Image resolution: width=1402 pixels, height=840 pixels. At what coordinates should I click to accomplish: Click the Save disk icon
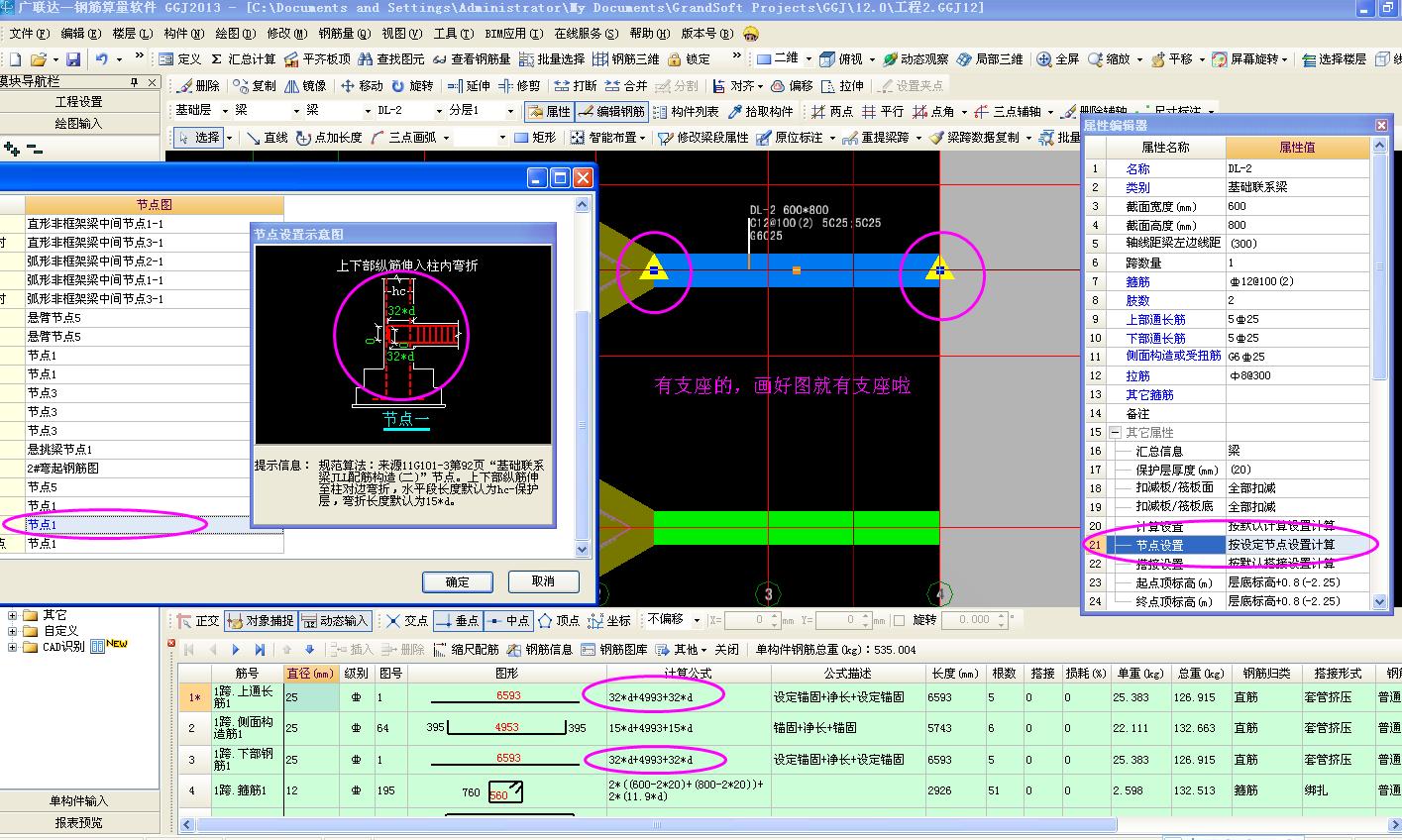(73, 59)
